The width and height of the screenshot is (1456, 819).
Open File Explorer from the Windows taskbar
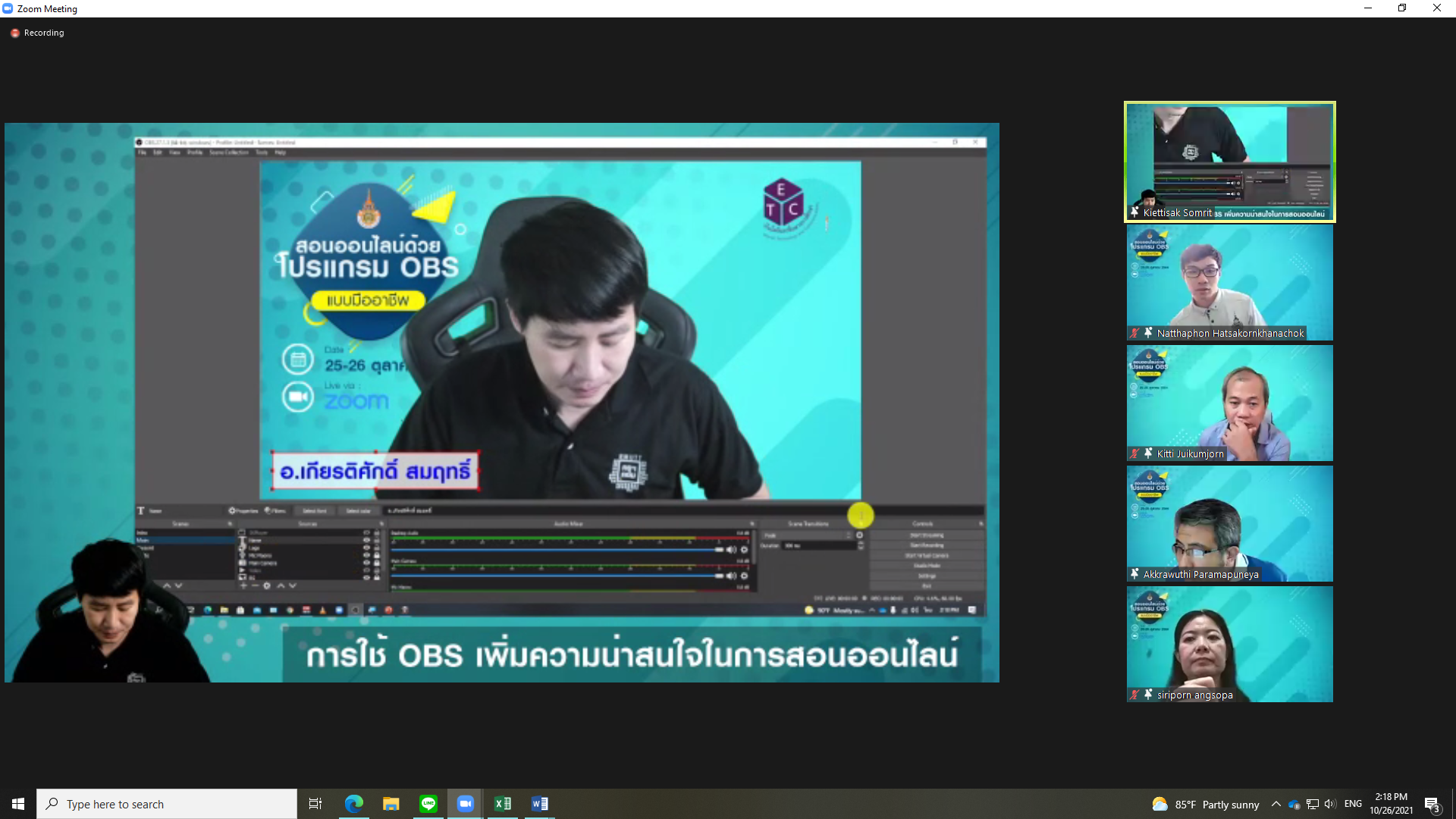[x=391, y=804]
